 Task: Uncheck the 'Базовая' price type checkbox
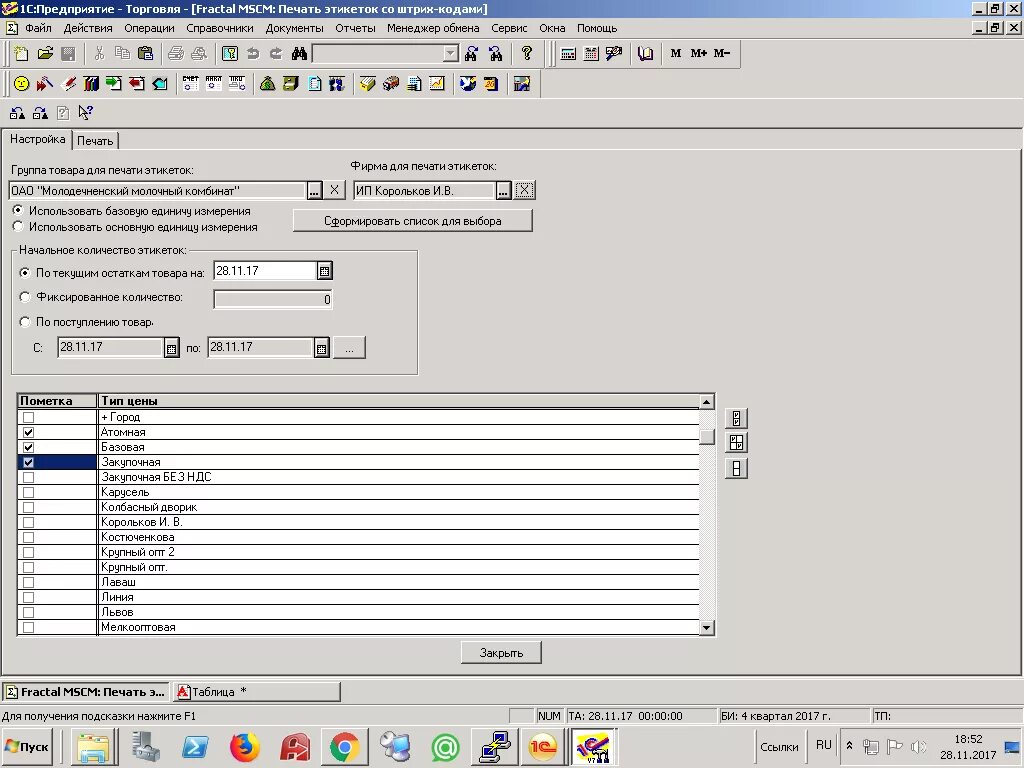point(28,447)
